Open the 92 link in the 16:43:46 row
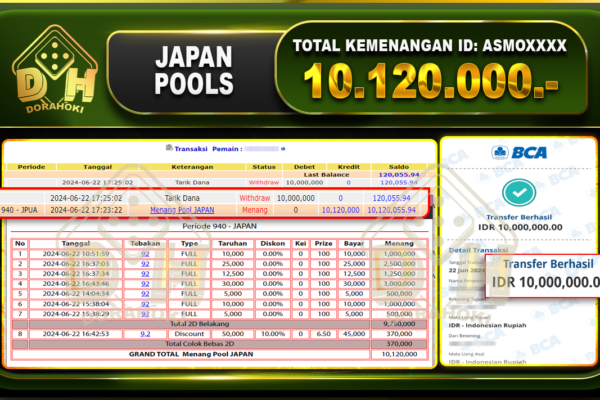The image size is (600, 400). tap(145, 284)
